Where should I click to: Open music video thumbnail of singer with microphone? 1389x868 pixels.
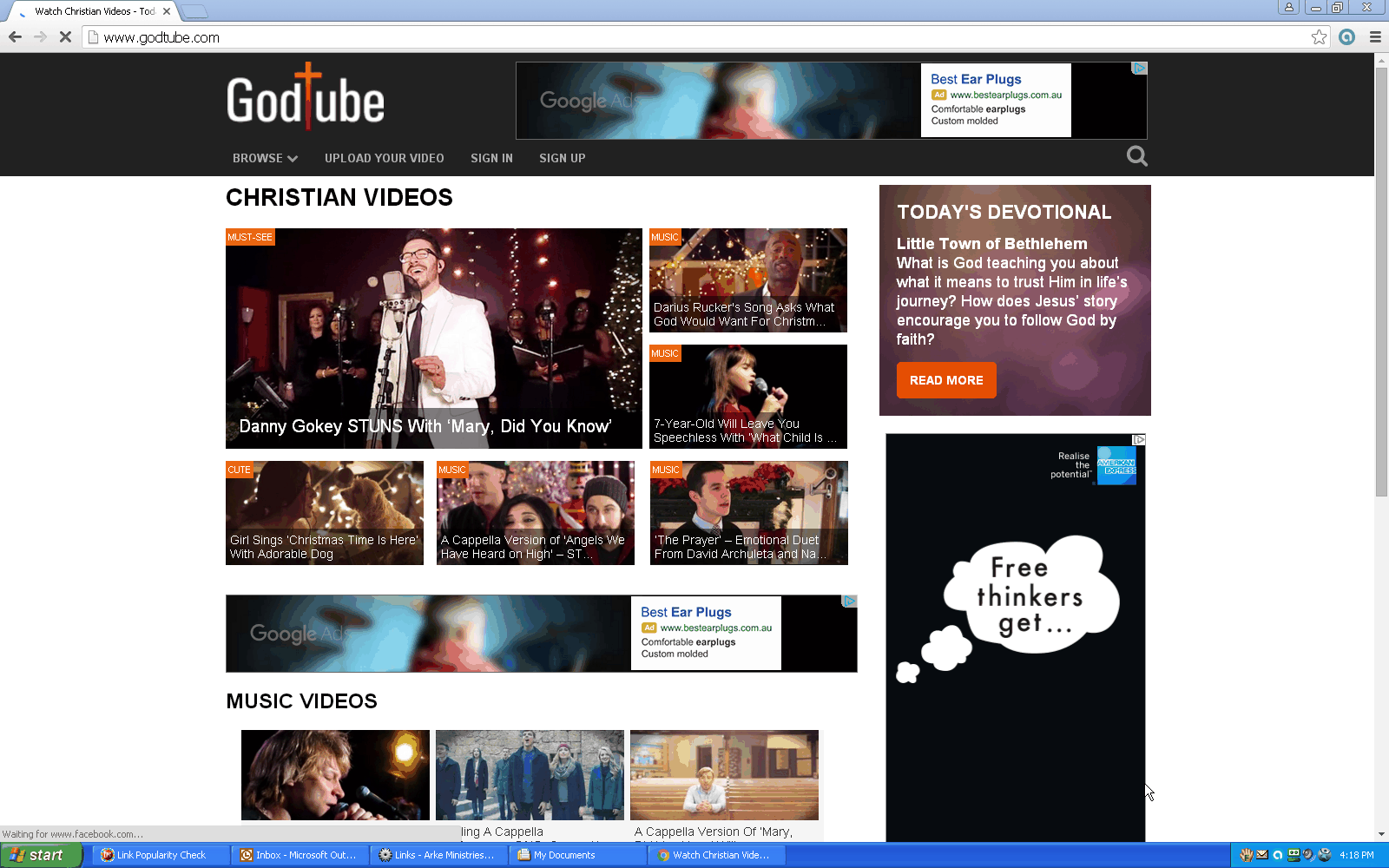[x=335, y=775]
